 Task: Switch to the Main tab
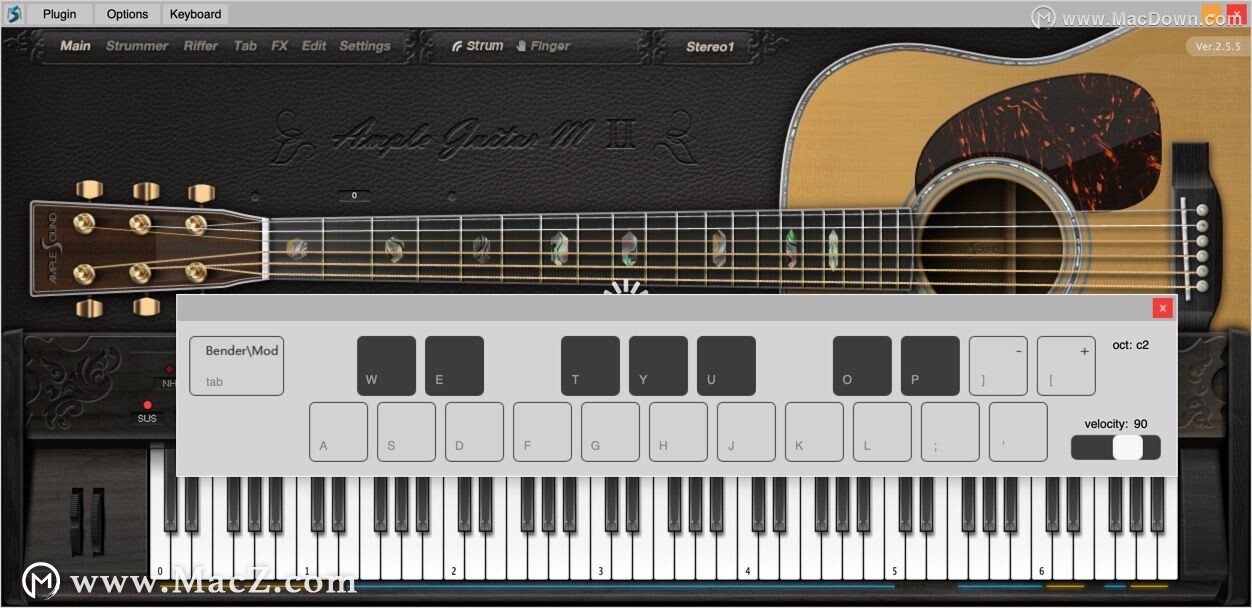tap(75, 46)
